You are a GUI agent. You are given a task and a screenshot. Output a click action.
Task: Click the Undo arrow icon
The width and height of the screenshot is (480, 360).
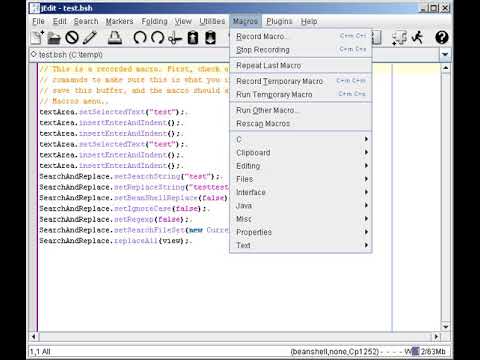coord(140,38)
